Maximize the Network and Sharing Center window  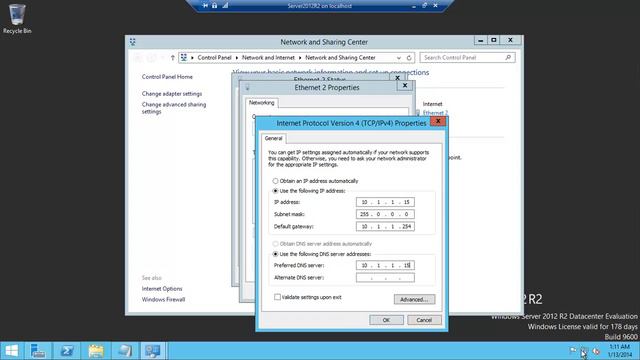click(494, 40)
